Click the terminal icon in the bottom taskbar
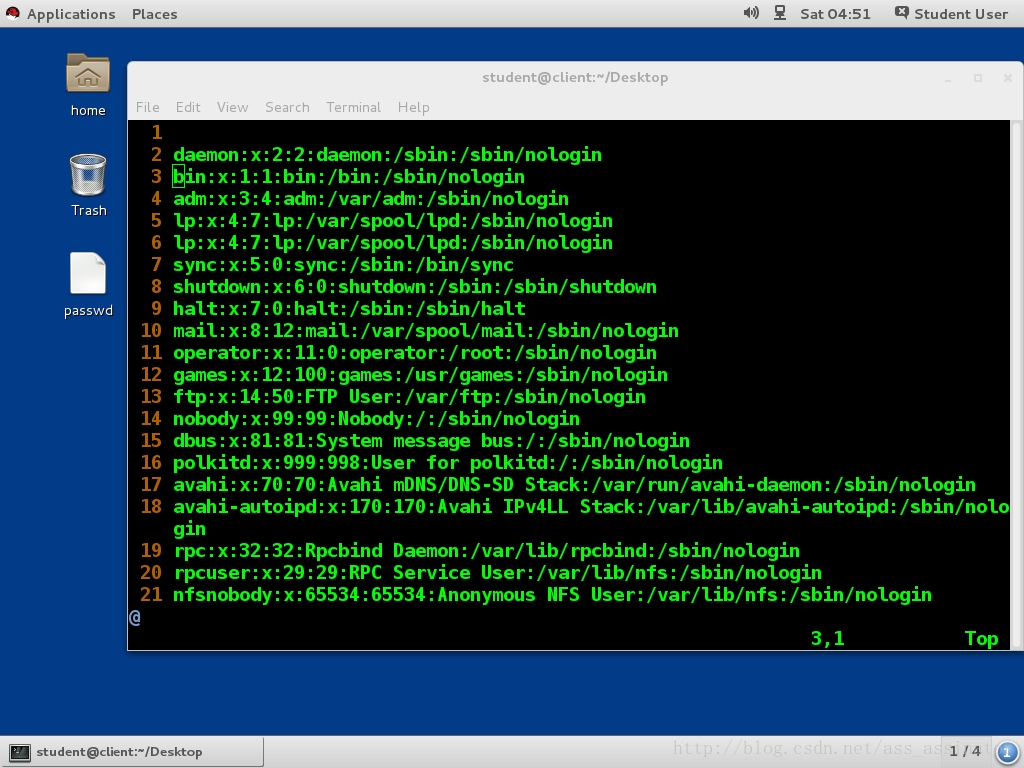The image size is (1024, 768). [20, 752]
